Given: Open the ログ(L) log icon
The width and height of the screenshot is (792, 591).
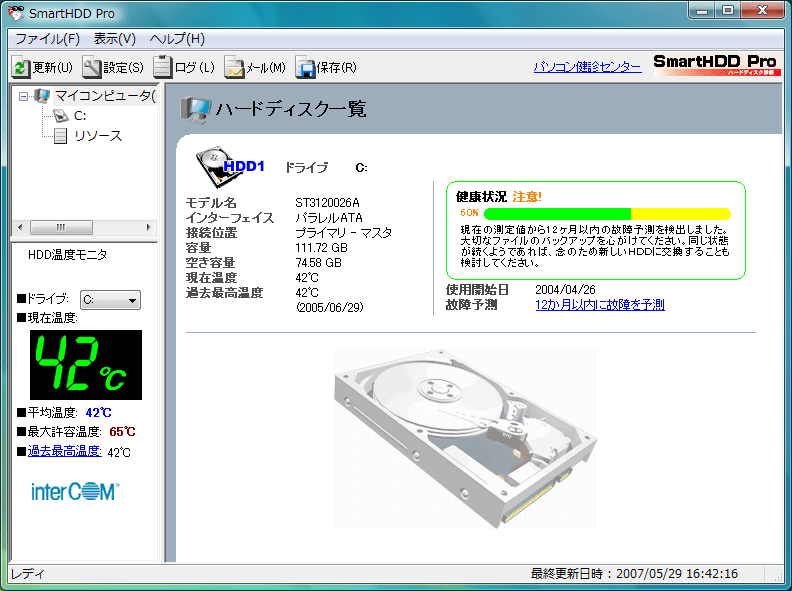Looking at the screenshot, I should [x=162, y=67].
